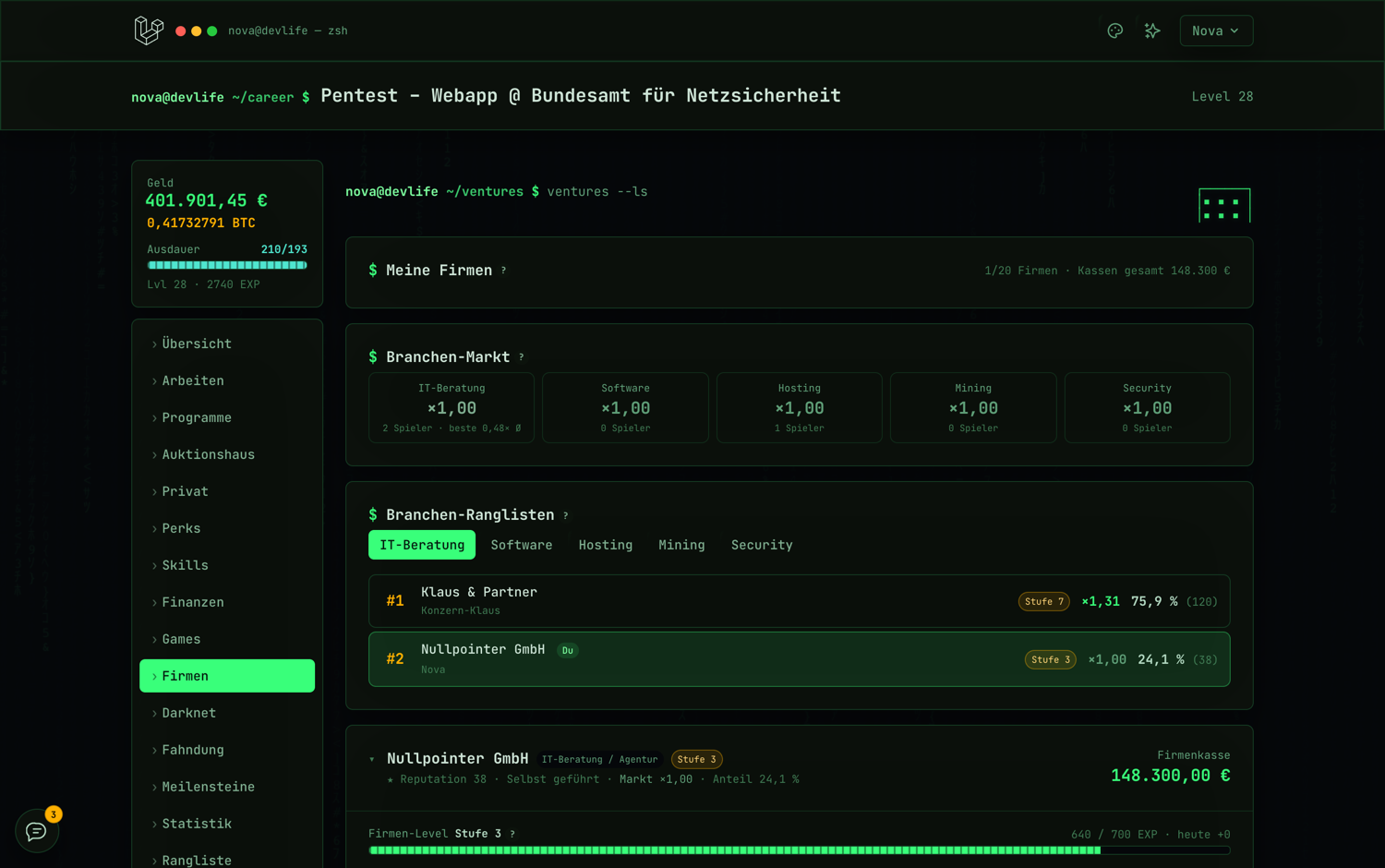The width and height of the screenshot is (1385, 868).
Task: Open Klaus & Partner ranking row
Action: coord(800,601)
